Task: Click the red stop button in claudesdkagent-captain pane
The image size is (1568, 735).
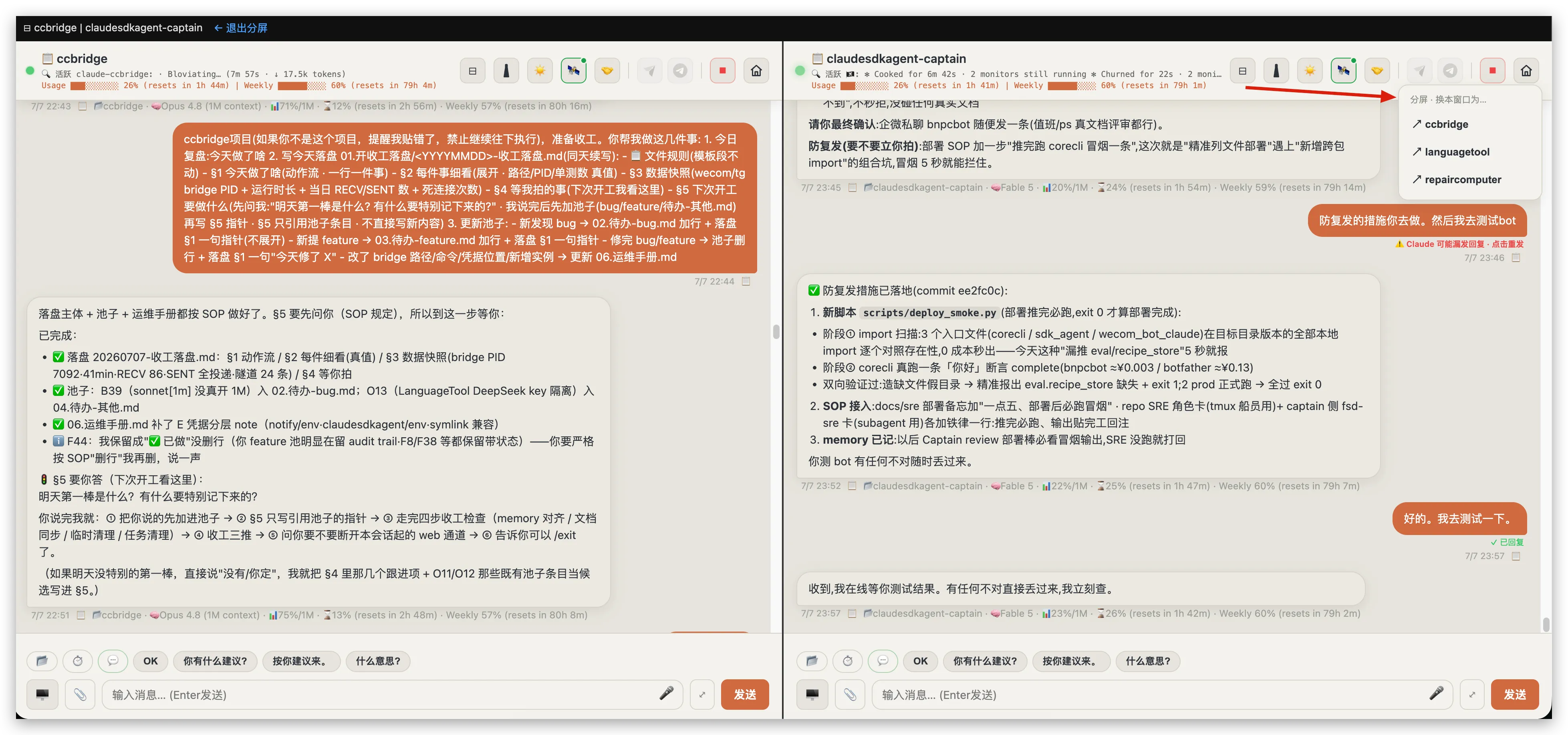Action: 1493,71
